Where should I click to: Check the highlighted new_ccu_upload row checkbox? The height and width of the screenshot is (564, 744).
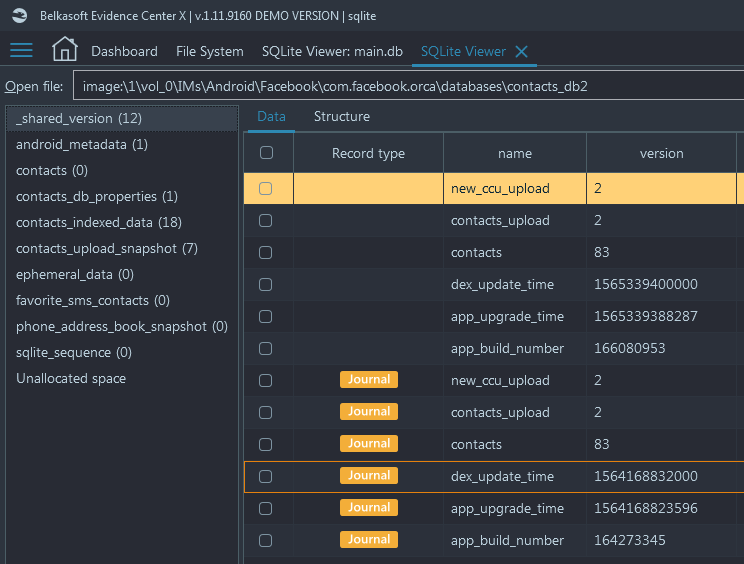[x=265, y=188]
